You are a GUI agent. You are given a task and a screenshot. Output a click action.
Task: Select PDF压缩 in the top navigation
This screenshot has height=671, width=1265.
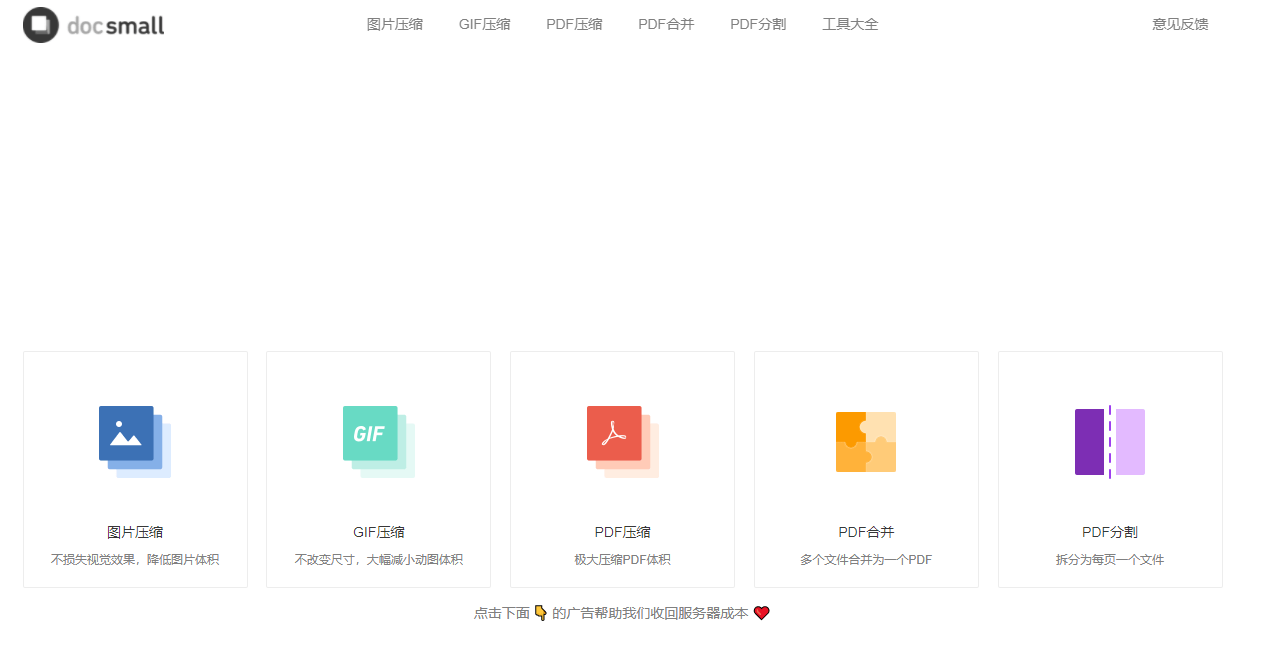point(574,24)
